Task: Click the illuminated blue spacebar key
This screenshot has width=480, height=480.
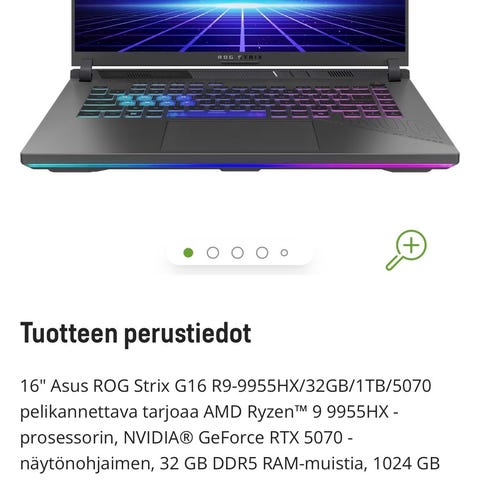Action: pyautogui.click(x=216, y=115)
